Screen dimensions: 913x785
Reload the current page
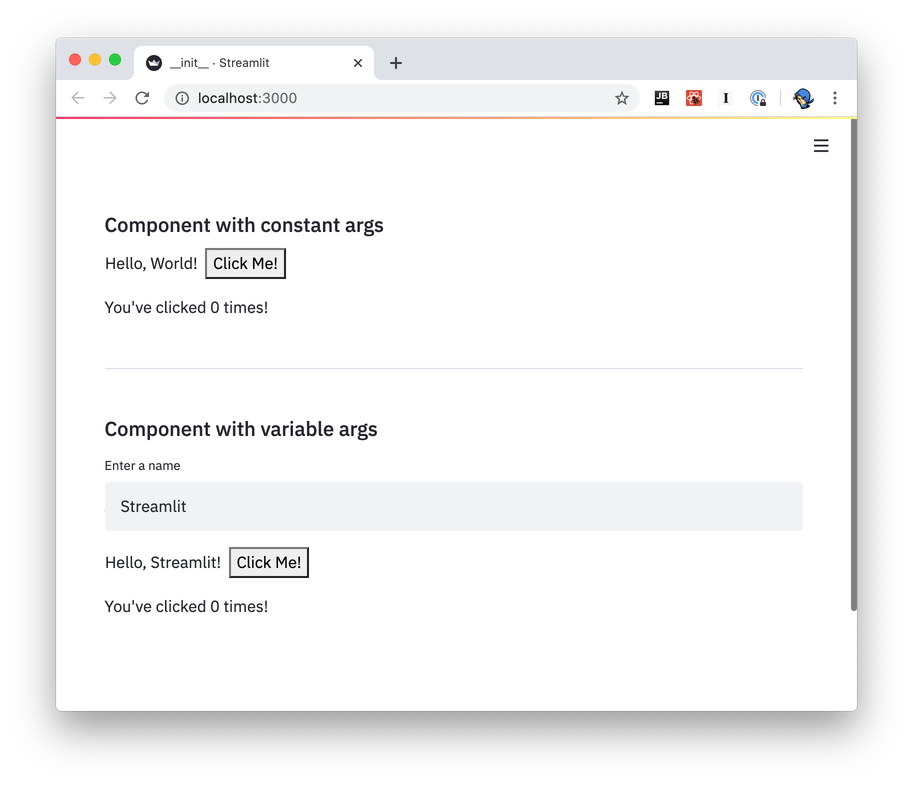point(142,98)
